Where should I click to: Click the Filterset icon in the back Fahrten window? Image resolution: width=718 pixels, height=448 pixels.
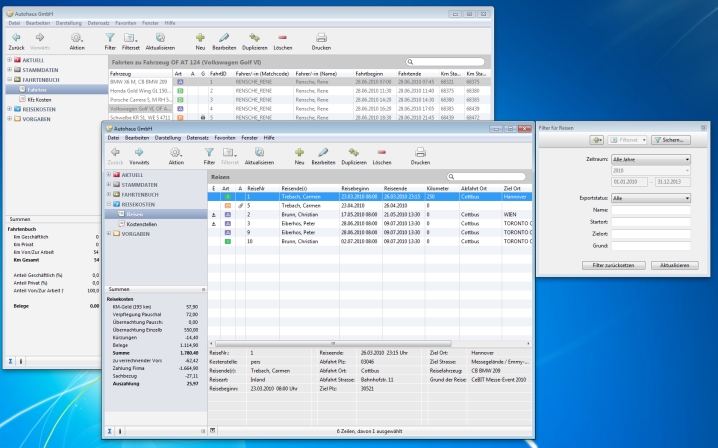131,38
